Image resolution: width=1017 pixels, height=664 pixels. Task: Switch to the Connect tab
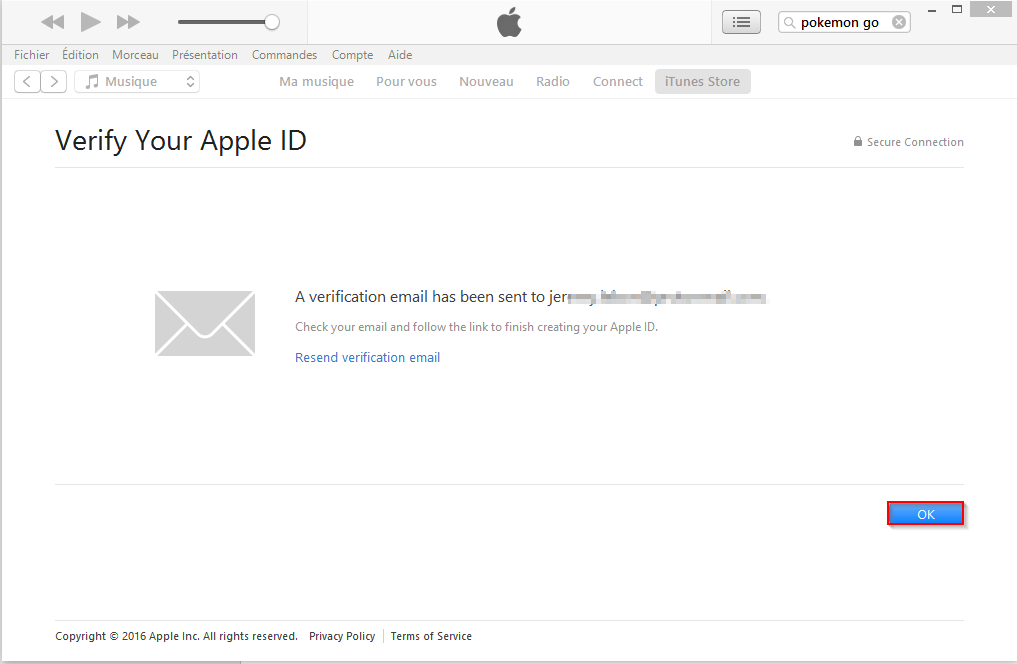617,82
